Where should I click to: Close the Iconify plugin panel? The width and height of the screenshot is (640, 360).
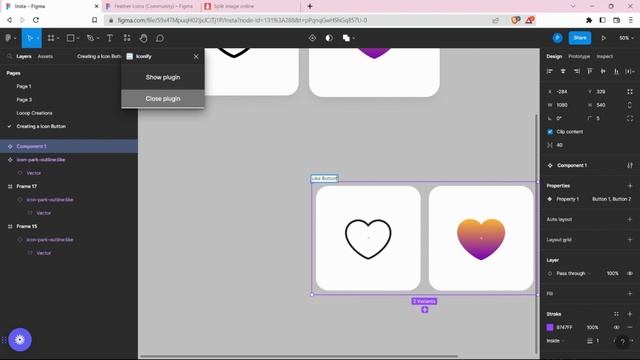point(196,56)
